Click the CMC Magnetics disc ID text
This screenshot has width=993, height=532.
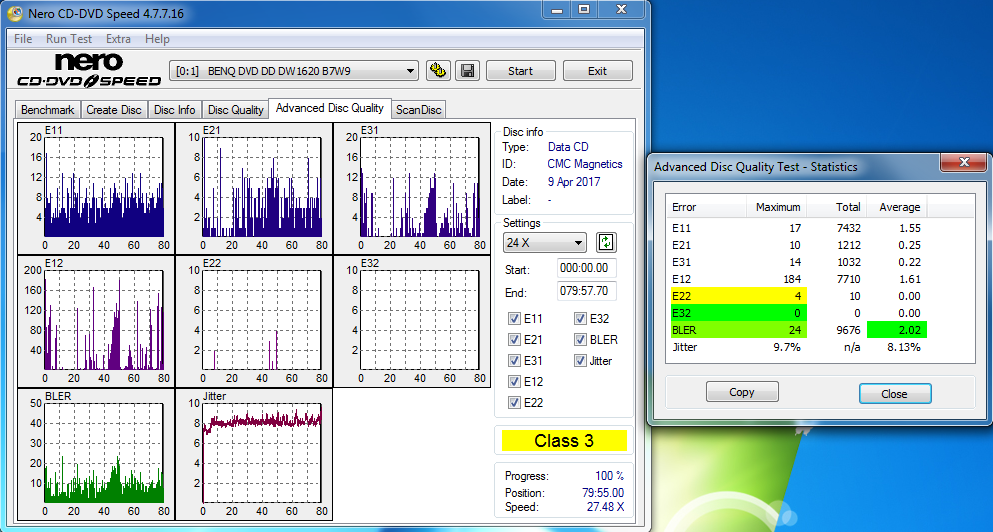tap(585, 164)
